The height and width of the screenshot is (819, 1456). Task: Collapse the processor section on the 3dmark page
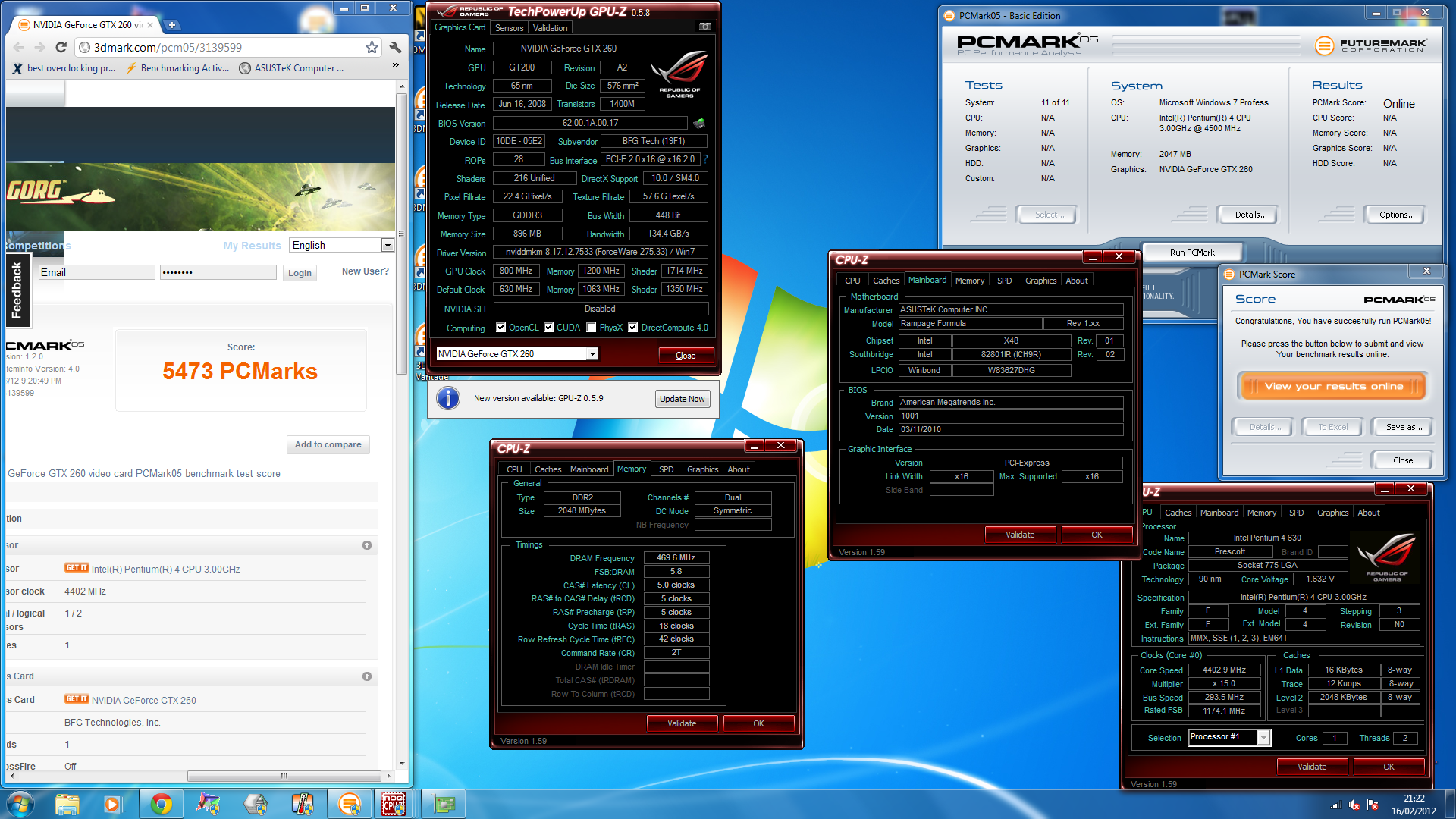click(x=367, y=545)
